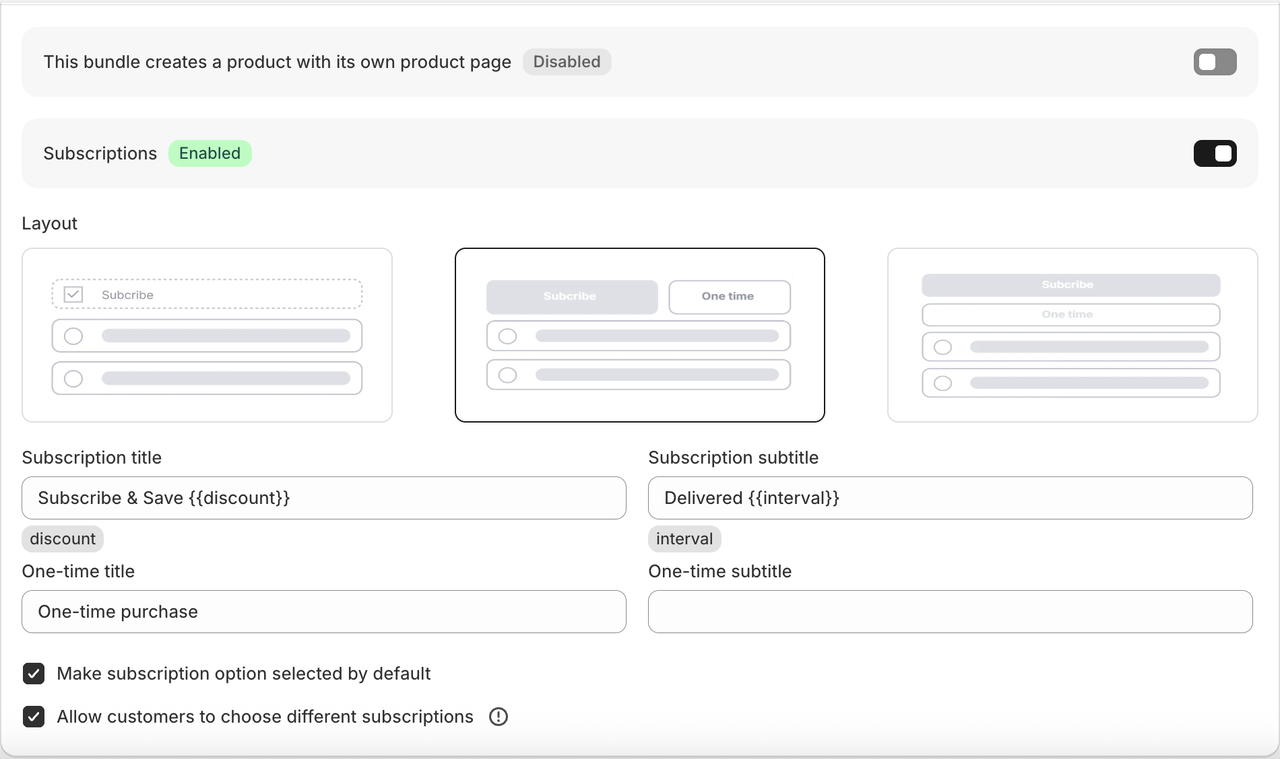Viewport: 1280px width, 759px height.
Task: Click the checkbox icon in first layout preview
Action: click(73, 295)
